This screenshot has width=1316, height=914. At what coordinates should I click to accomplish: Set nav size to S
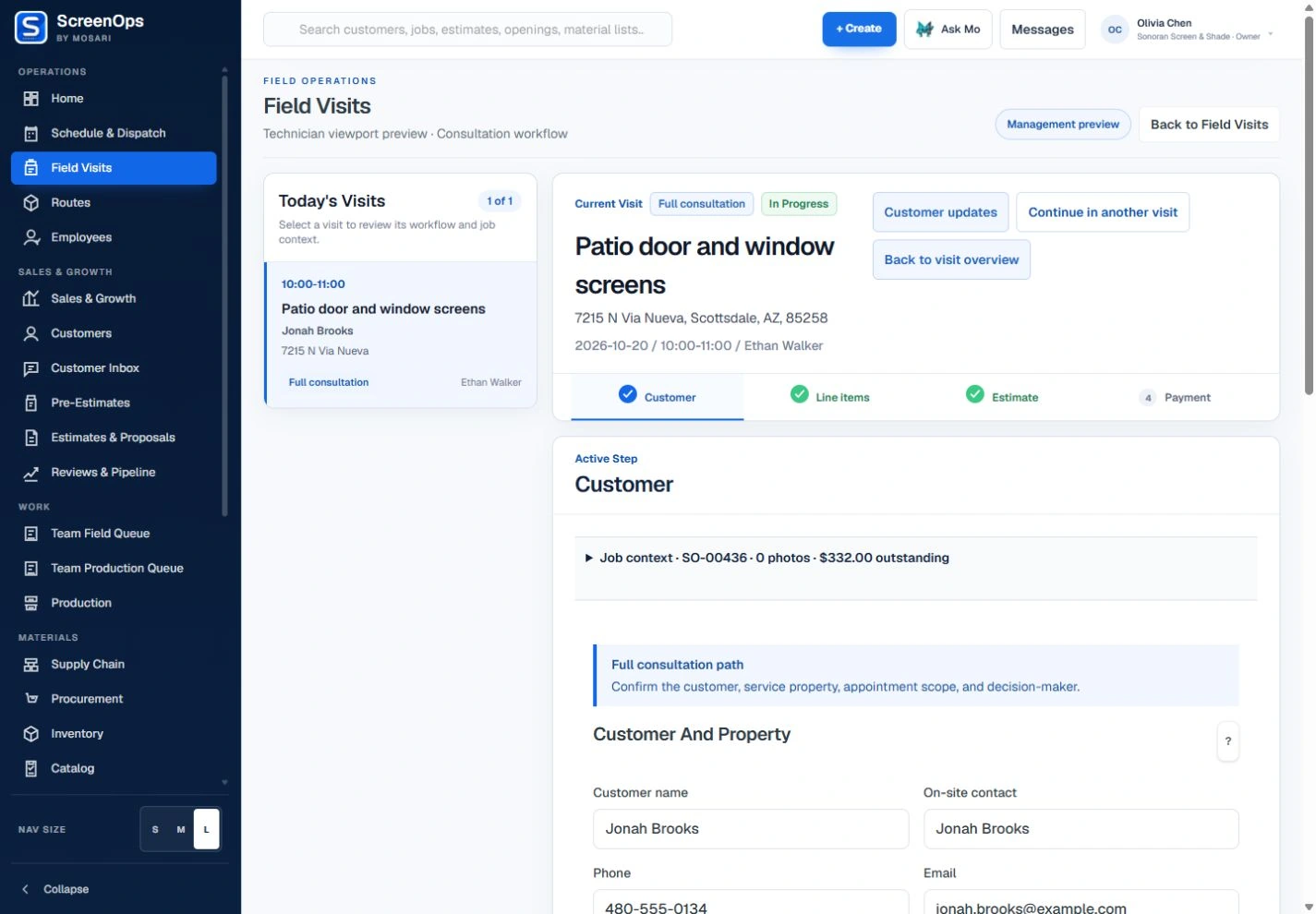point(155,829)
